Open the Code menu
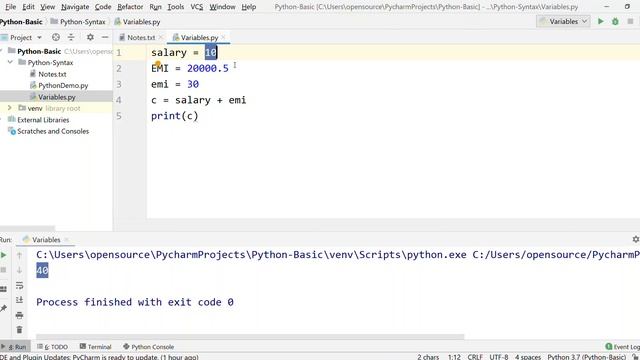640x360 pixels. pyautogui.click(x=103, y=7)
